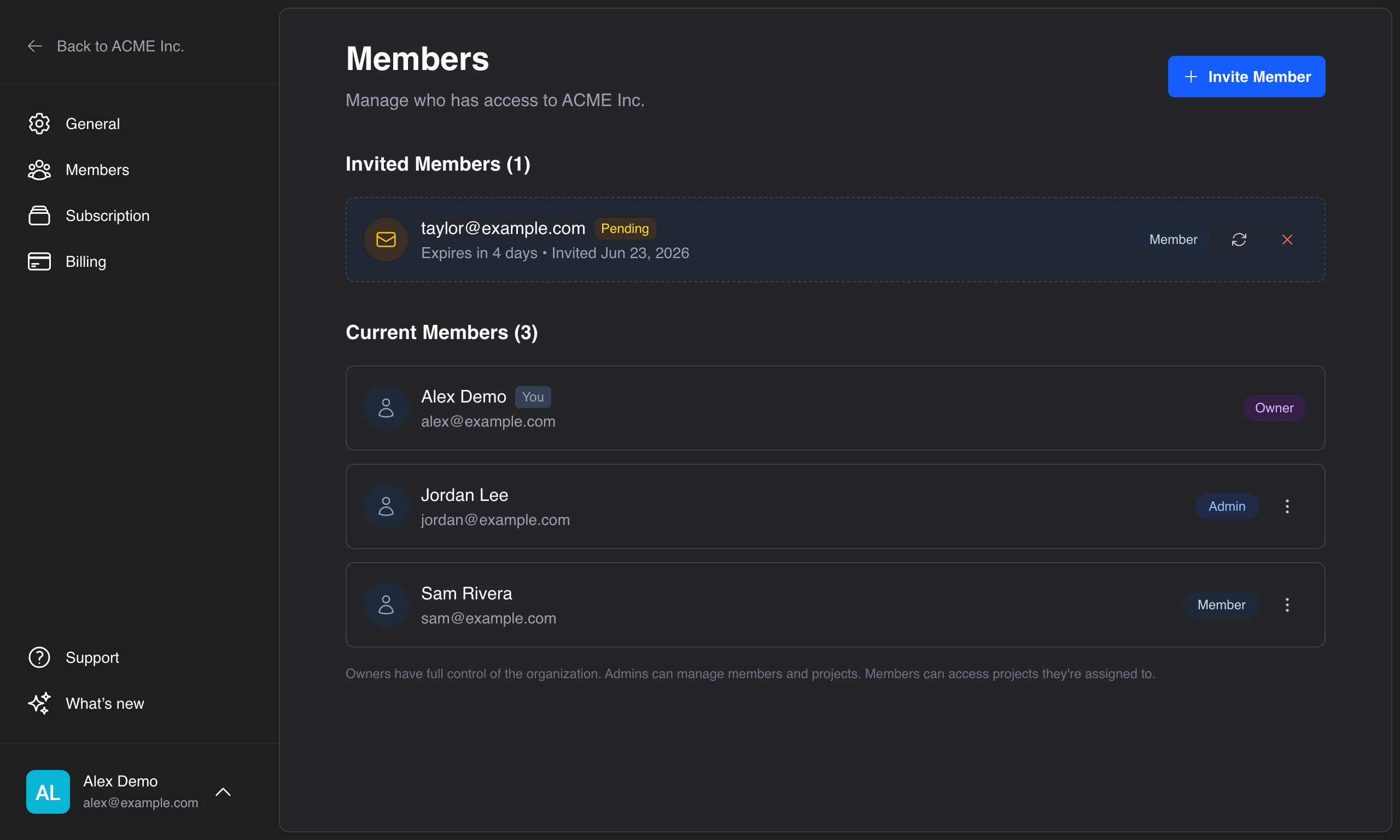The height and width of the screenshot is (840, 1400).
Task: Click the 'Manage who has access' subtitle text
Action: (494, 100)
